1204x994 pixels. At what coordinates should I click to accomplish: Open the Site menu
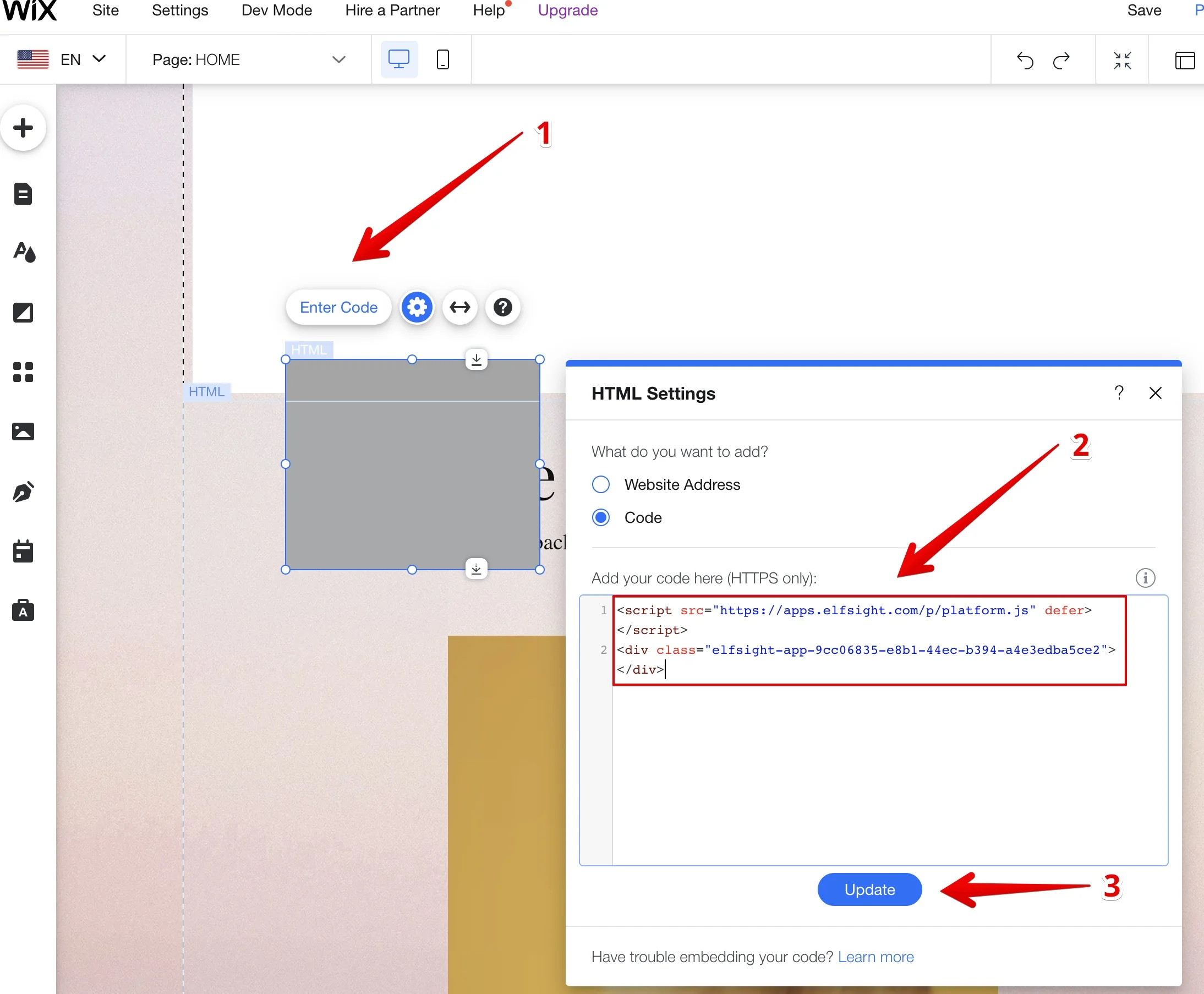(105, 10)
